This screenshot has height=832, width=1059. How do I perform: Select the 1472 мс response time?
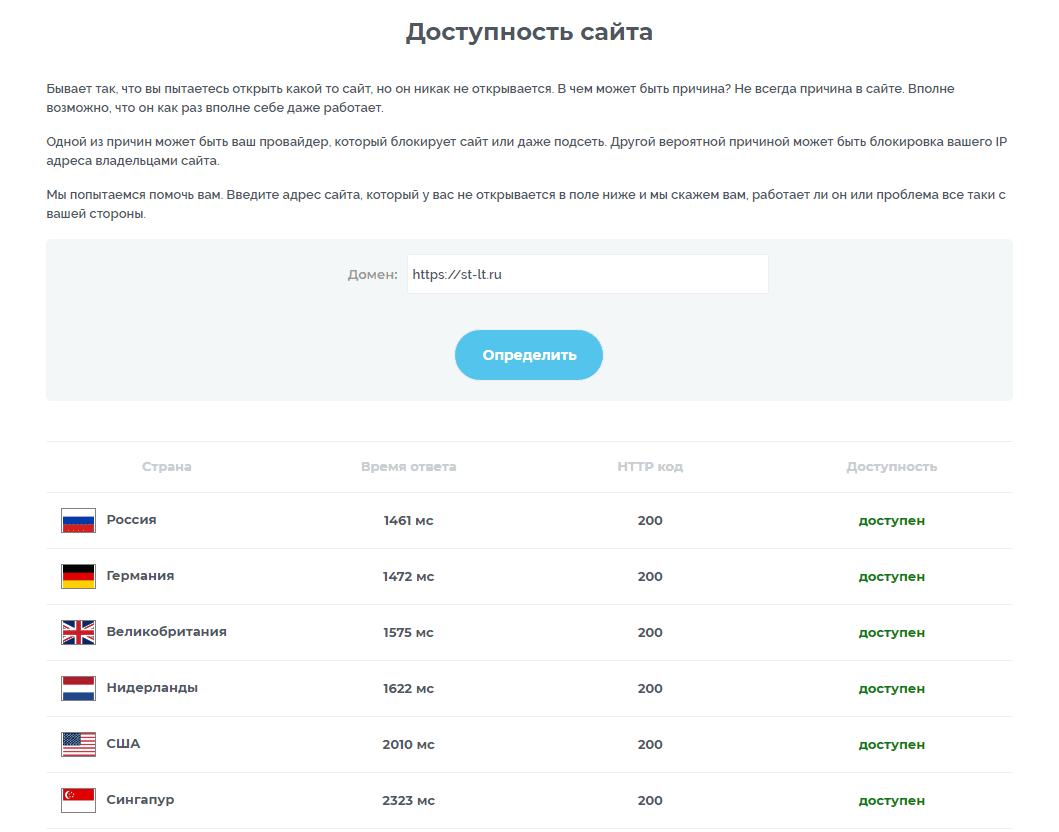click(409, 577)
